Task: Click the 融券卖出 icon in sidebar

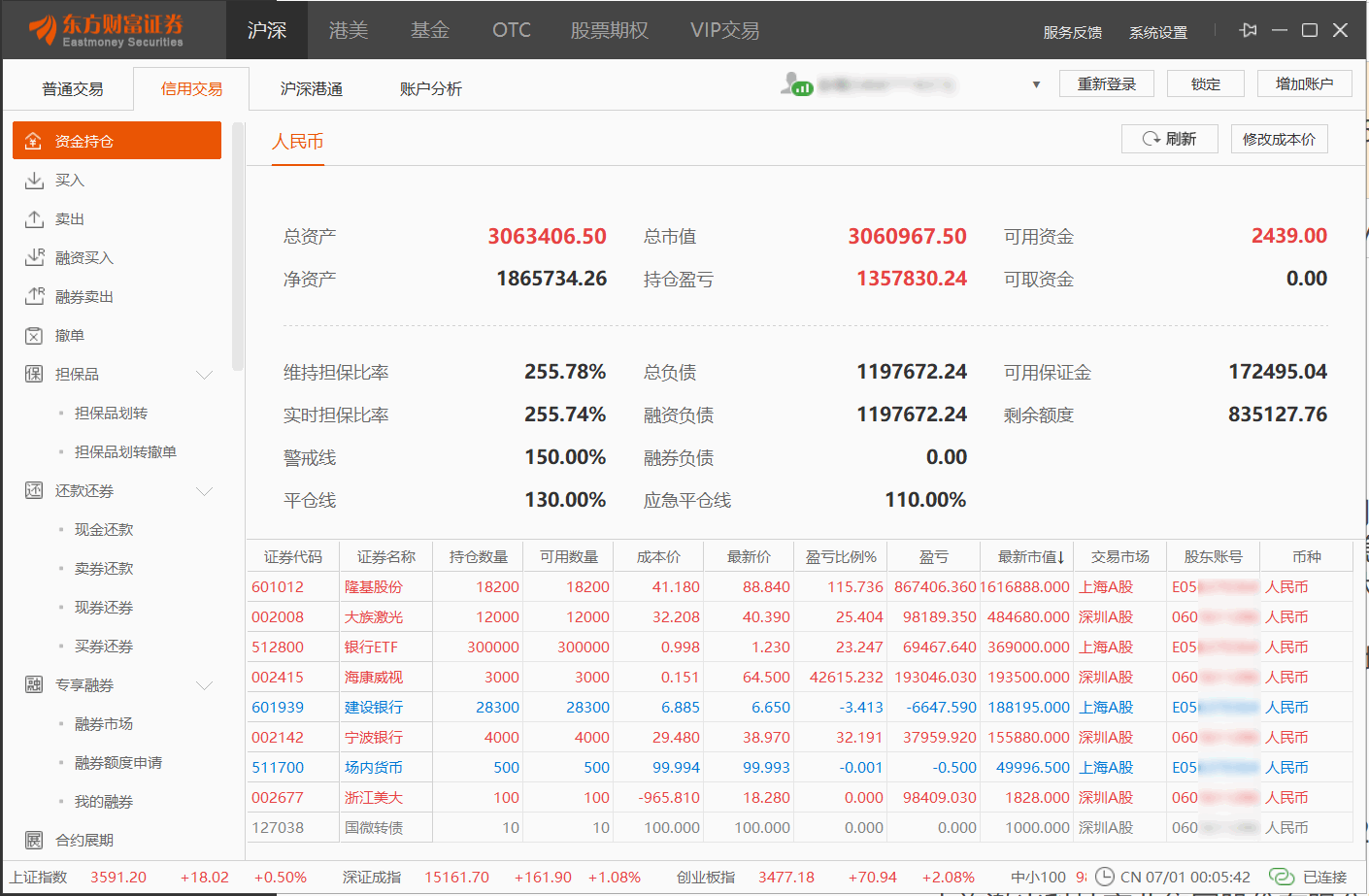Action: [x=34, y=296]
